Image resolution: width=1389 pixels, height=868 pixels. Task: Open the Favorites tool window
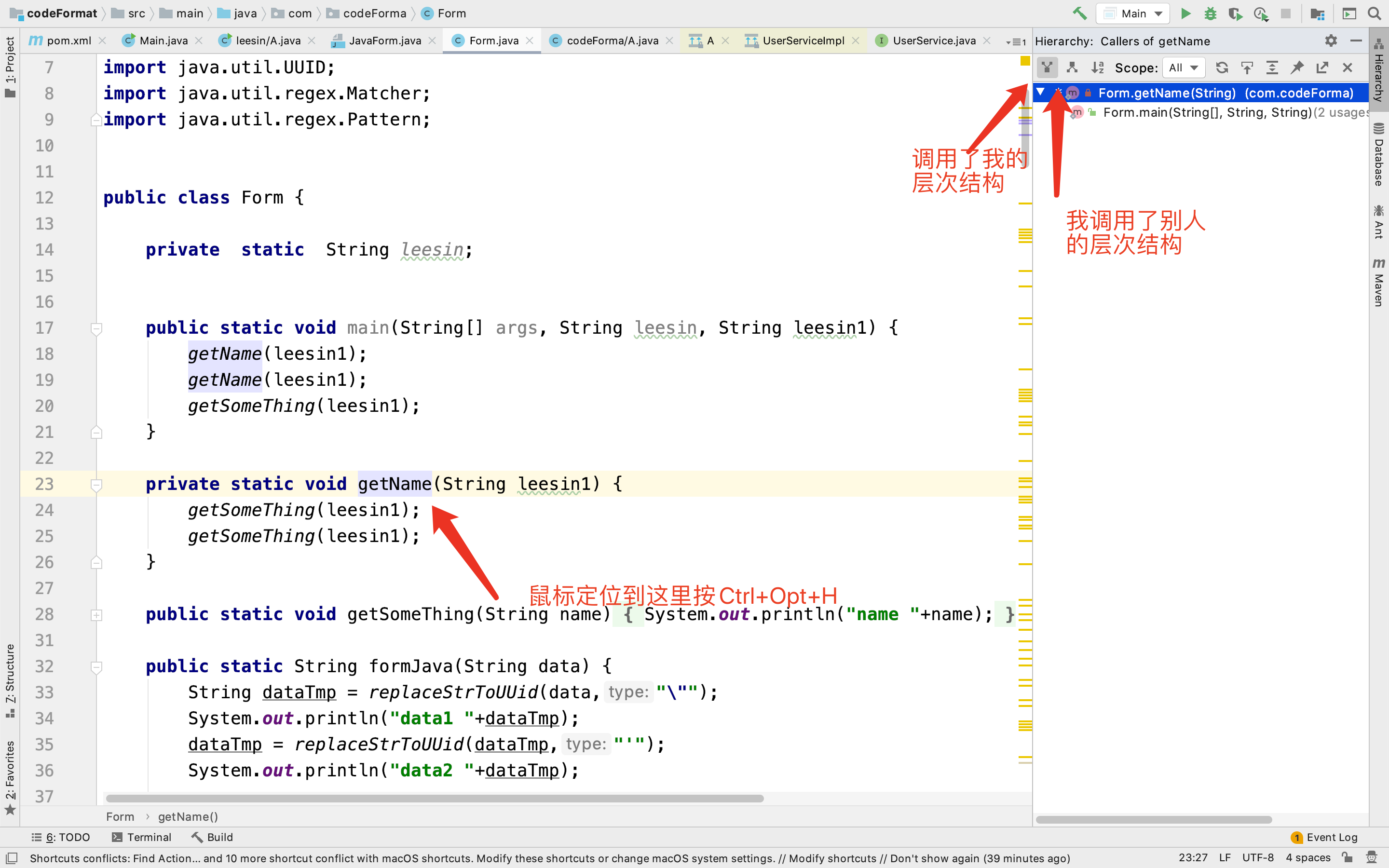coord(10,777)
